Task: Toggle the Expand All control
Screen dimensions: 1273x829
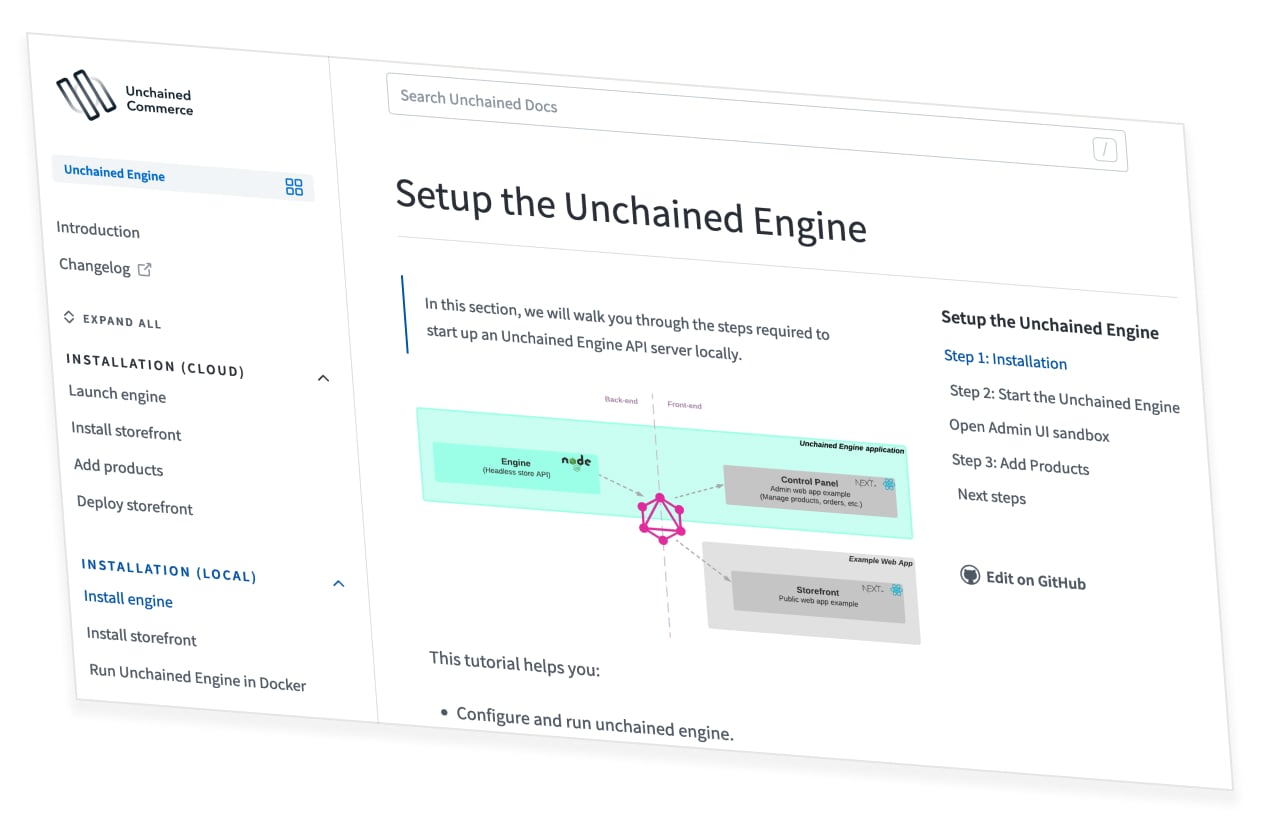Action: [110, 318]
